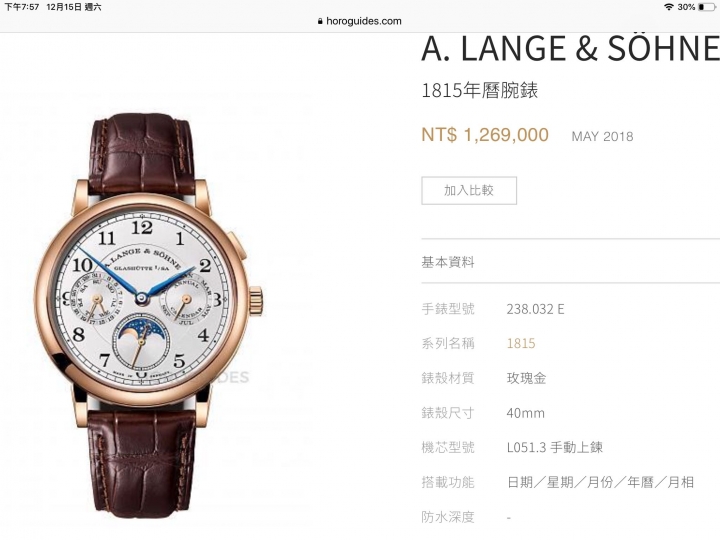Click the movement text L051.3 手動上鍊
Viewport: 720px width, 540px height.
tap(555, 447)
